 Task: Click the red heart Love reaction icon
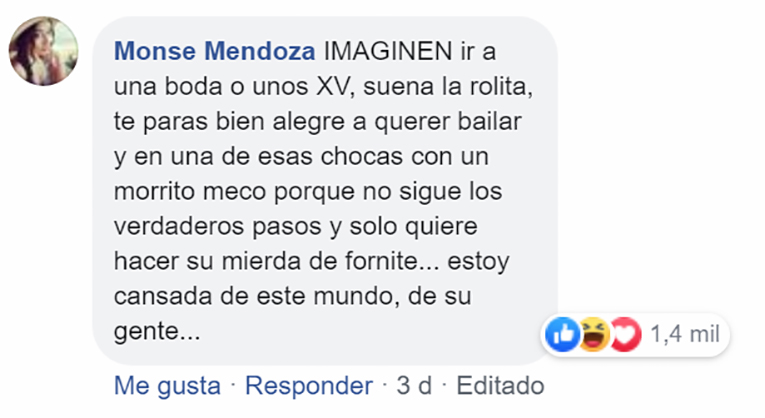[625, 335]
